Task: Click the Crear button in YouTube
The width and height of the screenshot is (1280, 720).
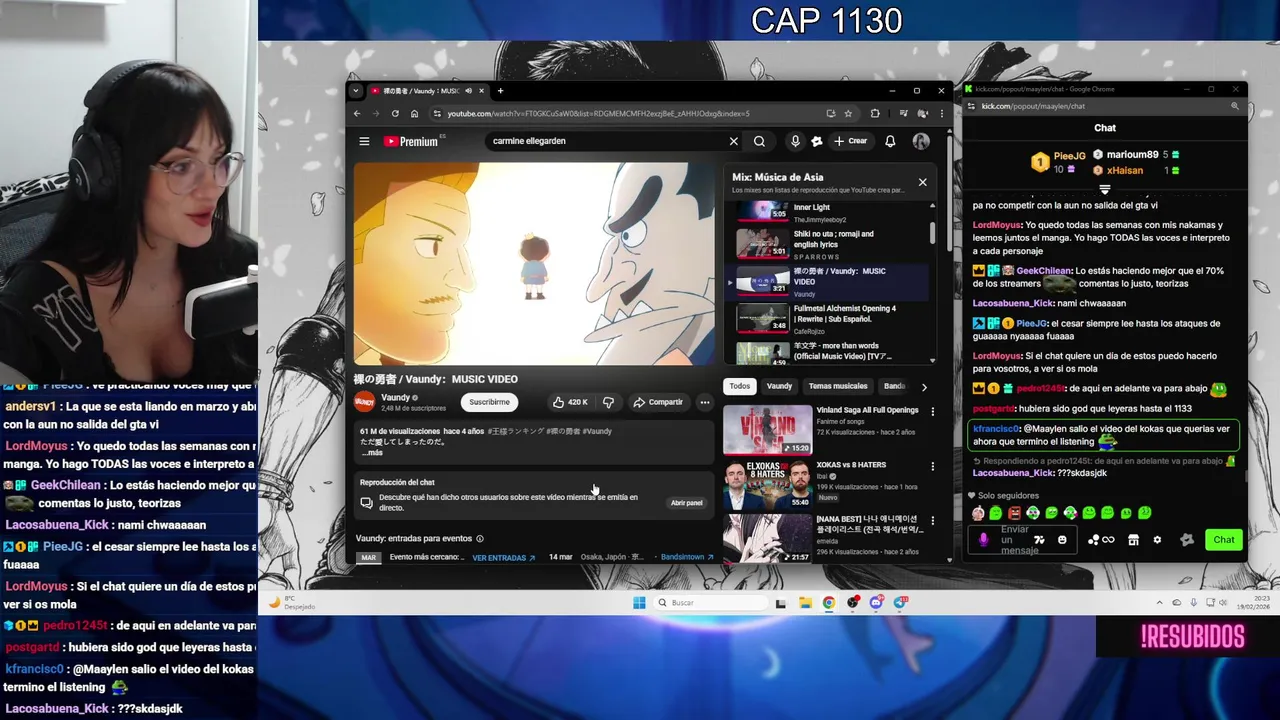Action: (851, 141)
